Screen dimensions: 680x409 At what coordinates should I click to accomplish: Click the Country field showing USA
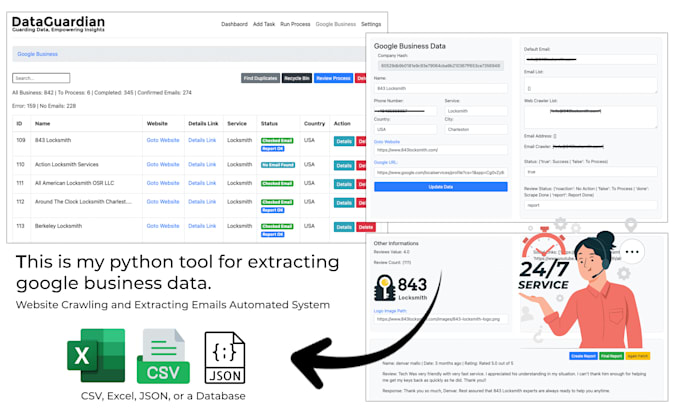point(405,129)
